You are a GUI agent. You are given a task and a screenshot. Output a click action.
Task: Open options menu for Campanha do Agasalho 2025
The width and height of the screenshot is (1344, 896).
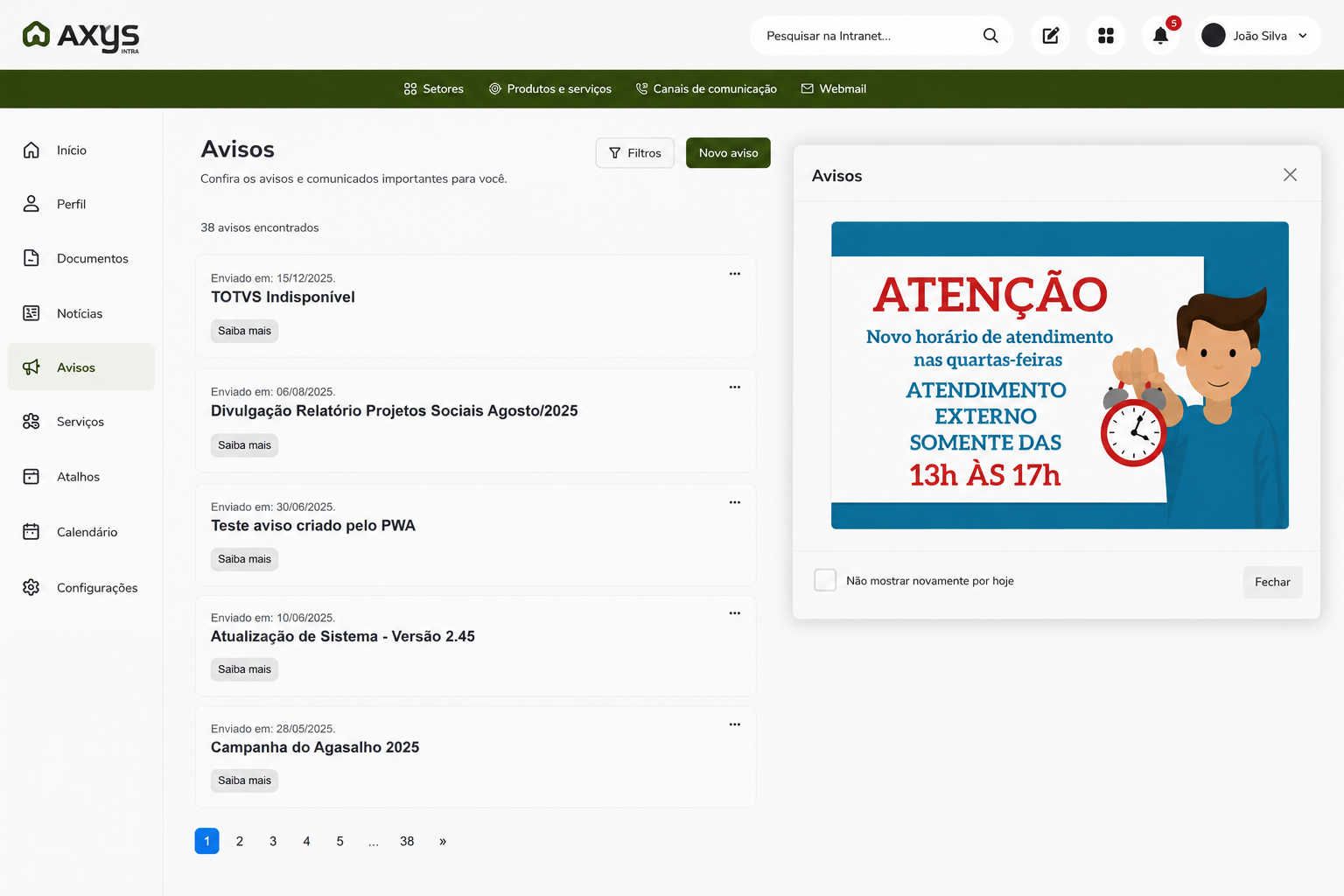[x=735, y=724]
